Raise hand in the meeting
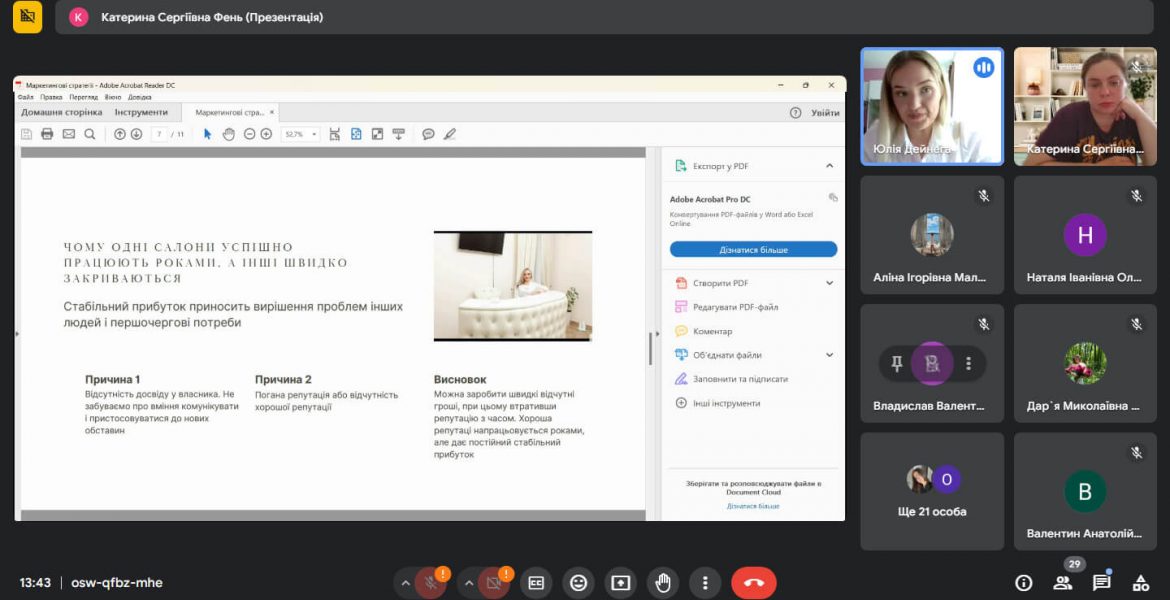 [663, 583]
